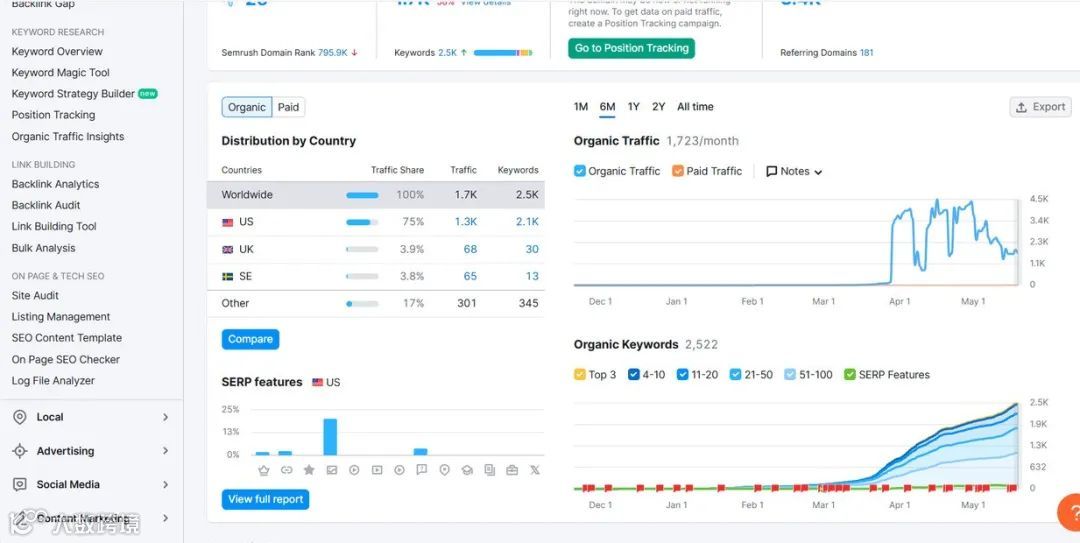Select the 1Y time range
The image size is (1080, 543).
634,107
